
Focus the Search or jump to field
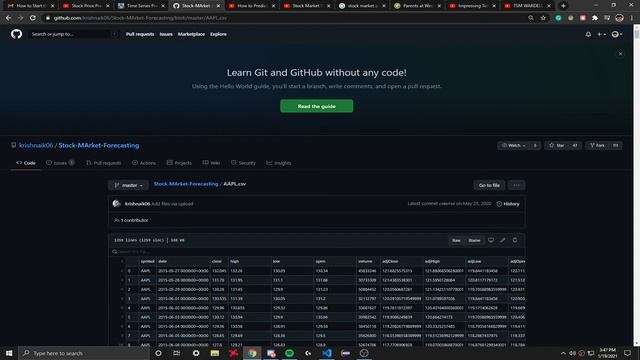(73, 34)
